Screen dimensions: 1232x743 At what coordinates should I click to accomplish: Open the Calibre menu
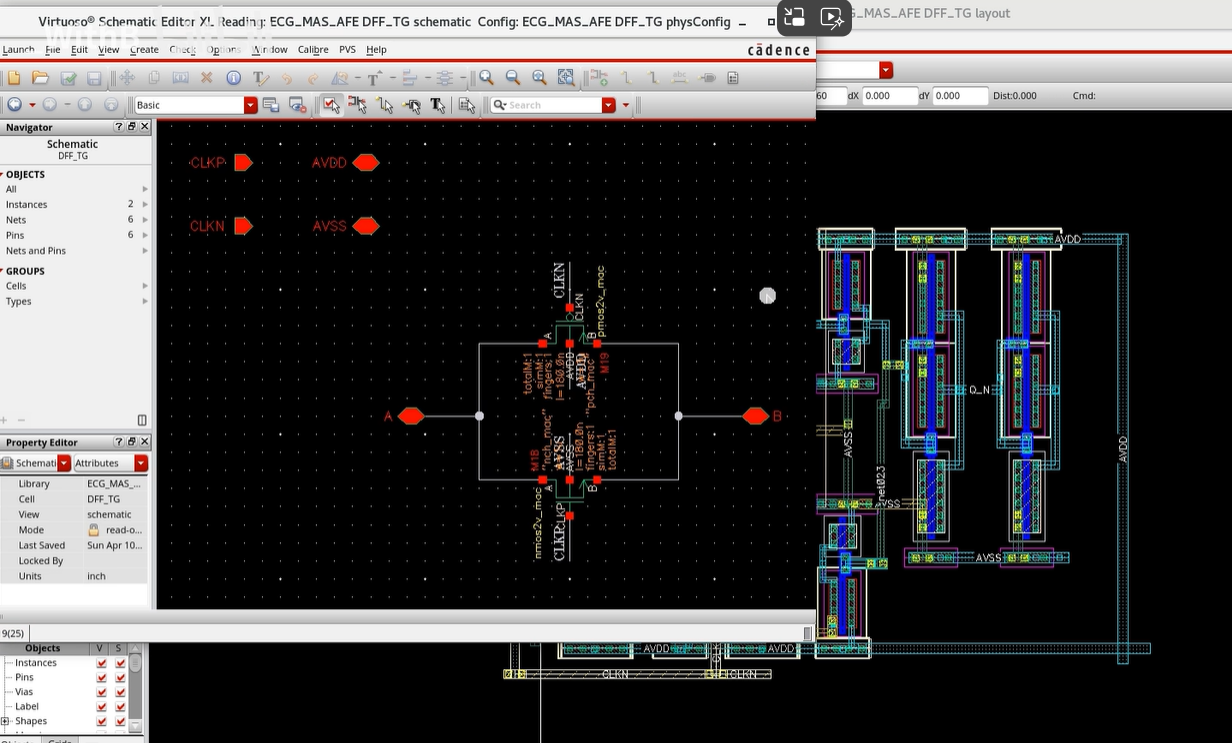(x=313, y=49)
